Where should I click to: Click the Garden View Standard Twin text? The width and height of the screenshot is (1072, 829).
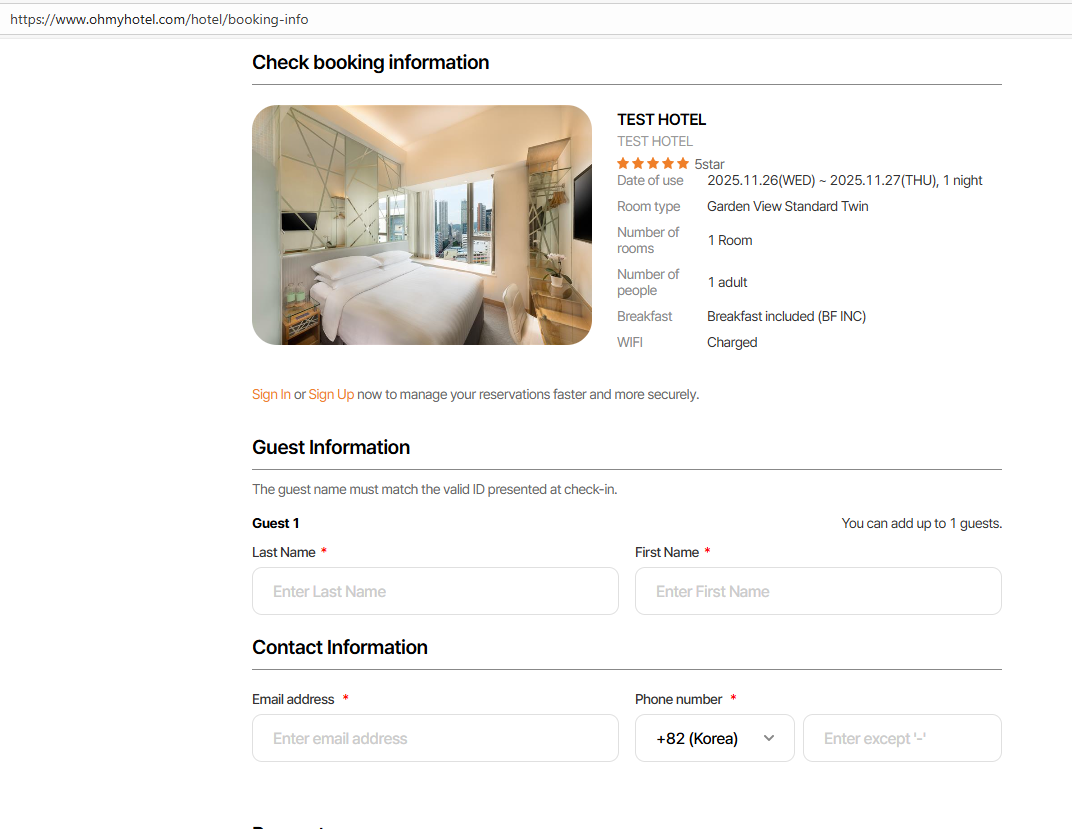788,207
